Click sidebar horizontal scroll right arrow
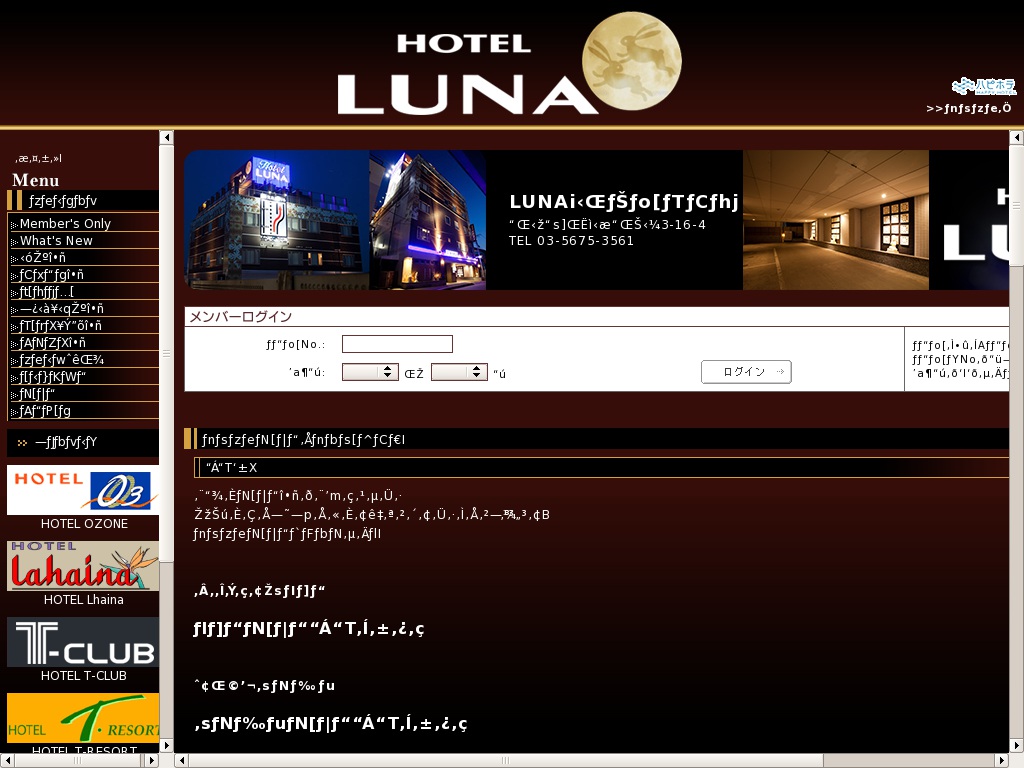Viewport: 1024px width, 768px height. tap(152, 760)
